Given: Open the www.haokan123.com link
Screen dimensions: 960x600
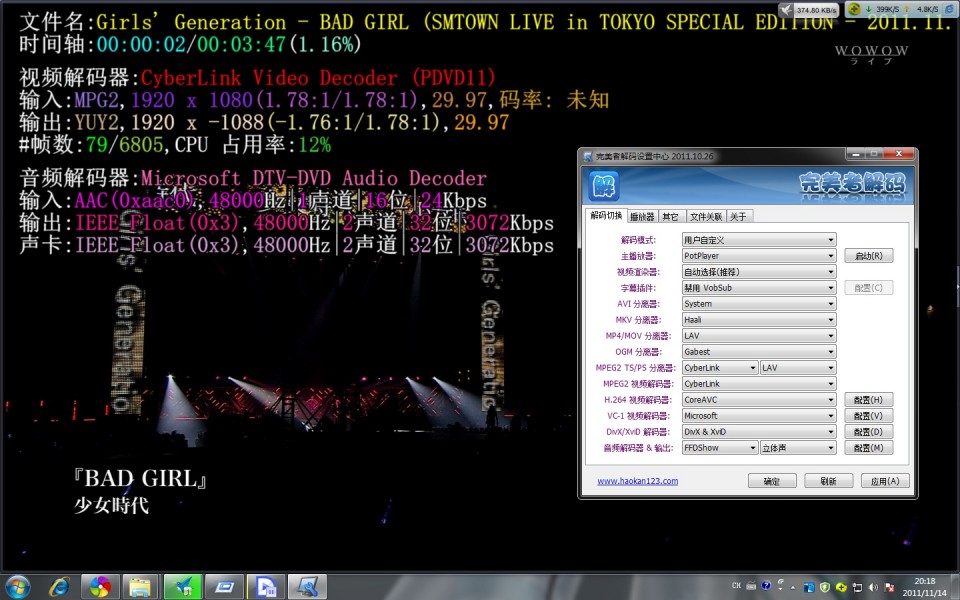Looking at the screenshot, I should click(637, 481).
